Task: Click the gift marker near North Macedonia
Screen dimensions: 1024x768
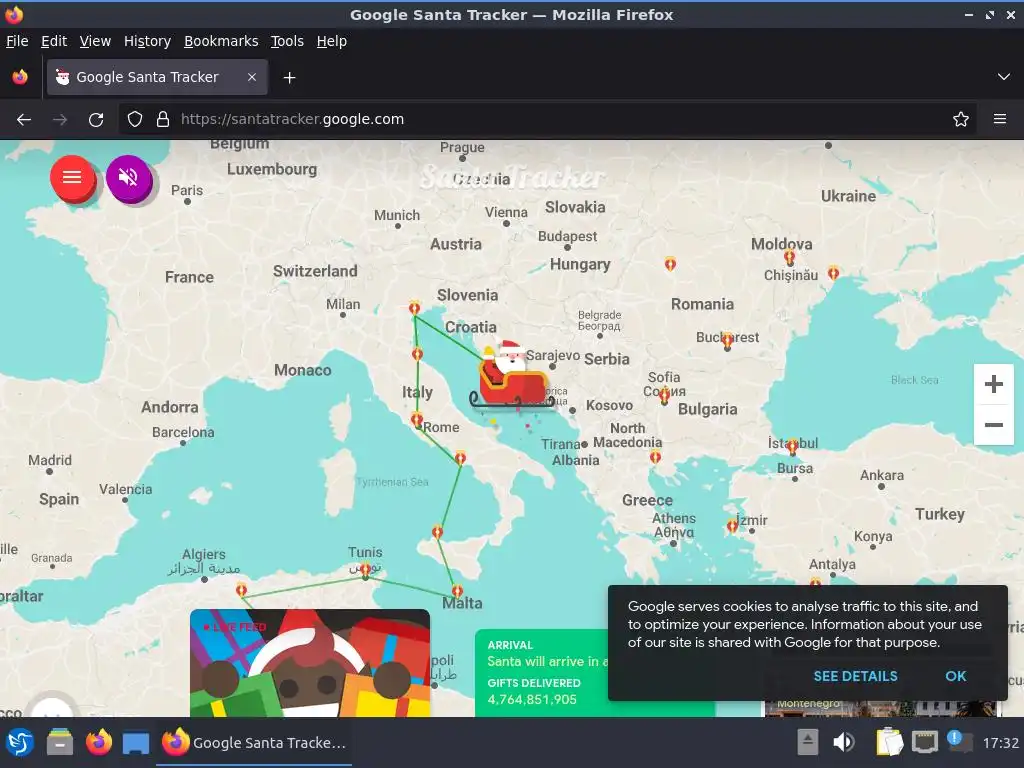Action: coord(655,457)
